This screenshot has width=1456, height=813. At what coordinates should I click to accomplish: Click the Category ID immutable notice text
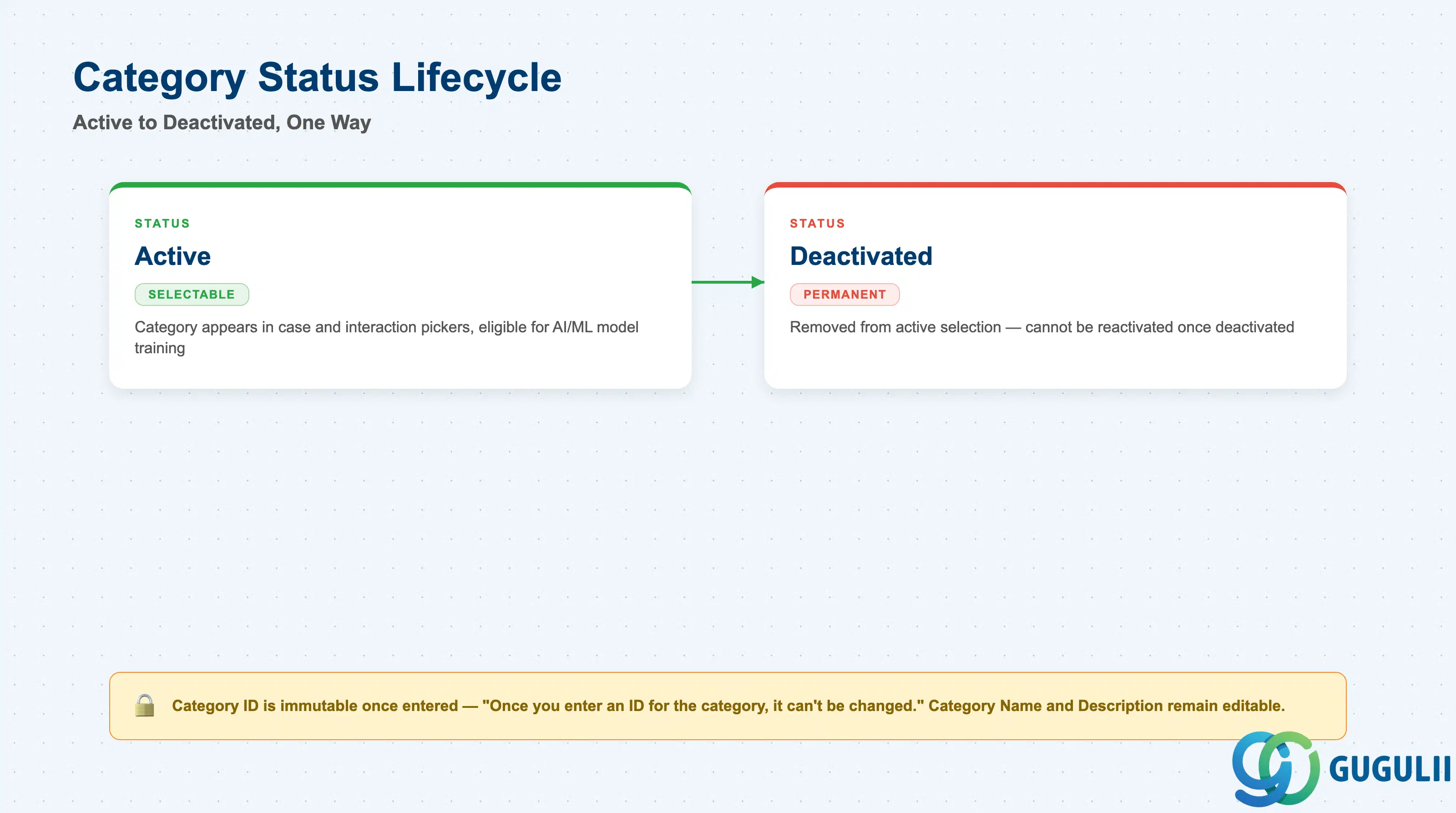click(x=728, y=706)
